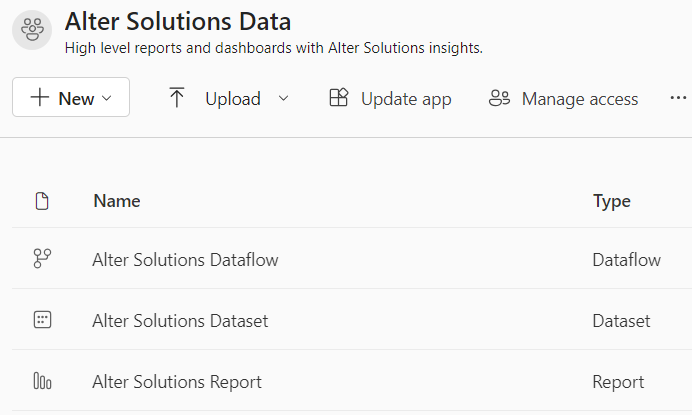Sort by the Type column header
The height and width of the screenshot is (415, 692).
[611, 201]
